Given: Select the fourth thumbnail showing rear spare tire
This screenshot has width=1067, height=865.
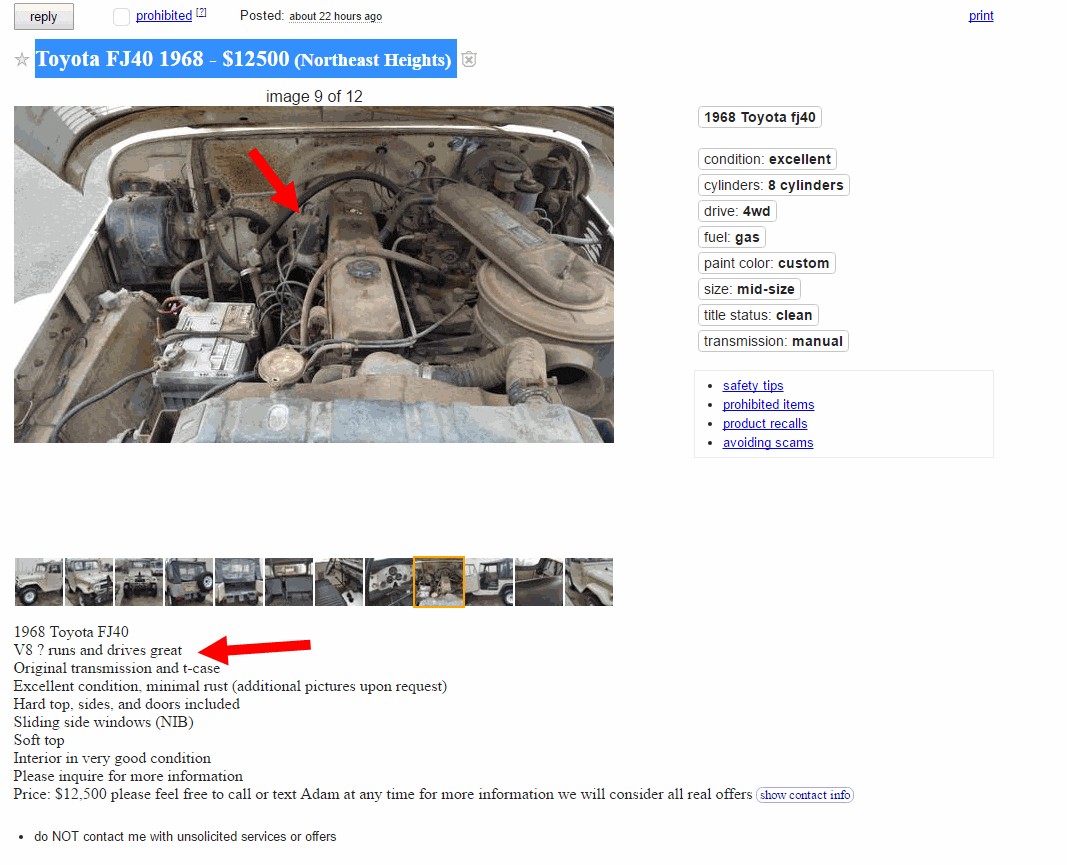Looking at the screenshot, I should coord(188,582).
